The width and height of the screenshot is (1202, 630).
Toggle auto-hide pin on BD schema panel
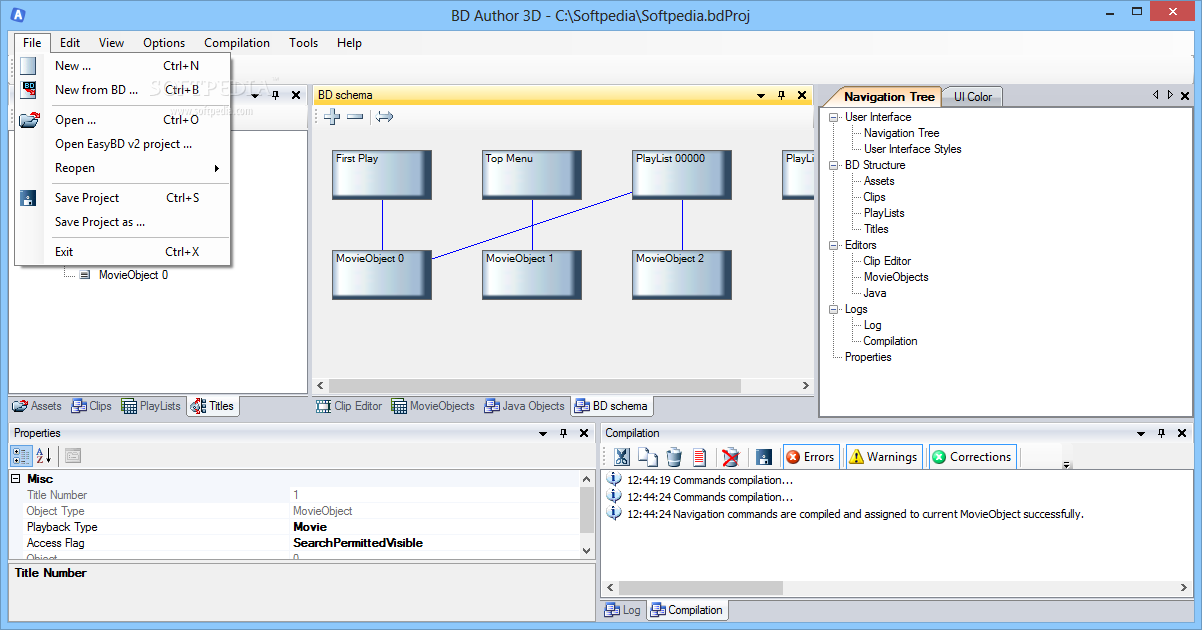point(781,95)
